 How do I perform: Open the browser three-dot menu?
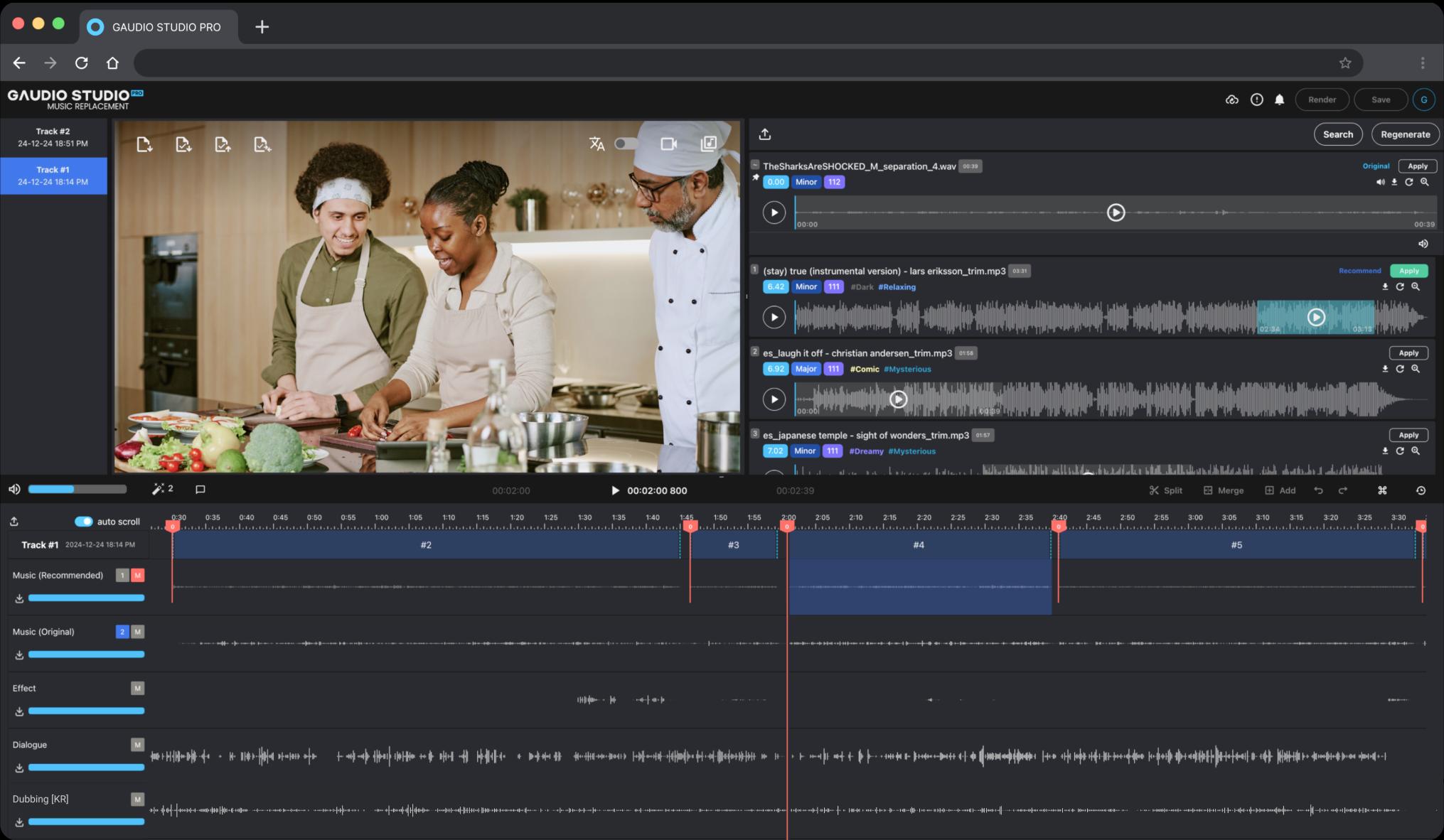(x=1422, y=63)
